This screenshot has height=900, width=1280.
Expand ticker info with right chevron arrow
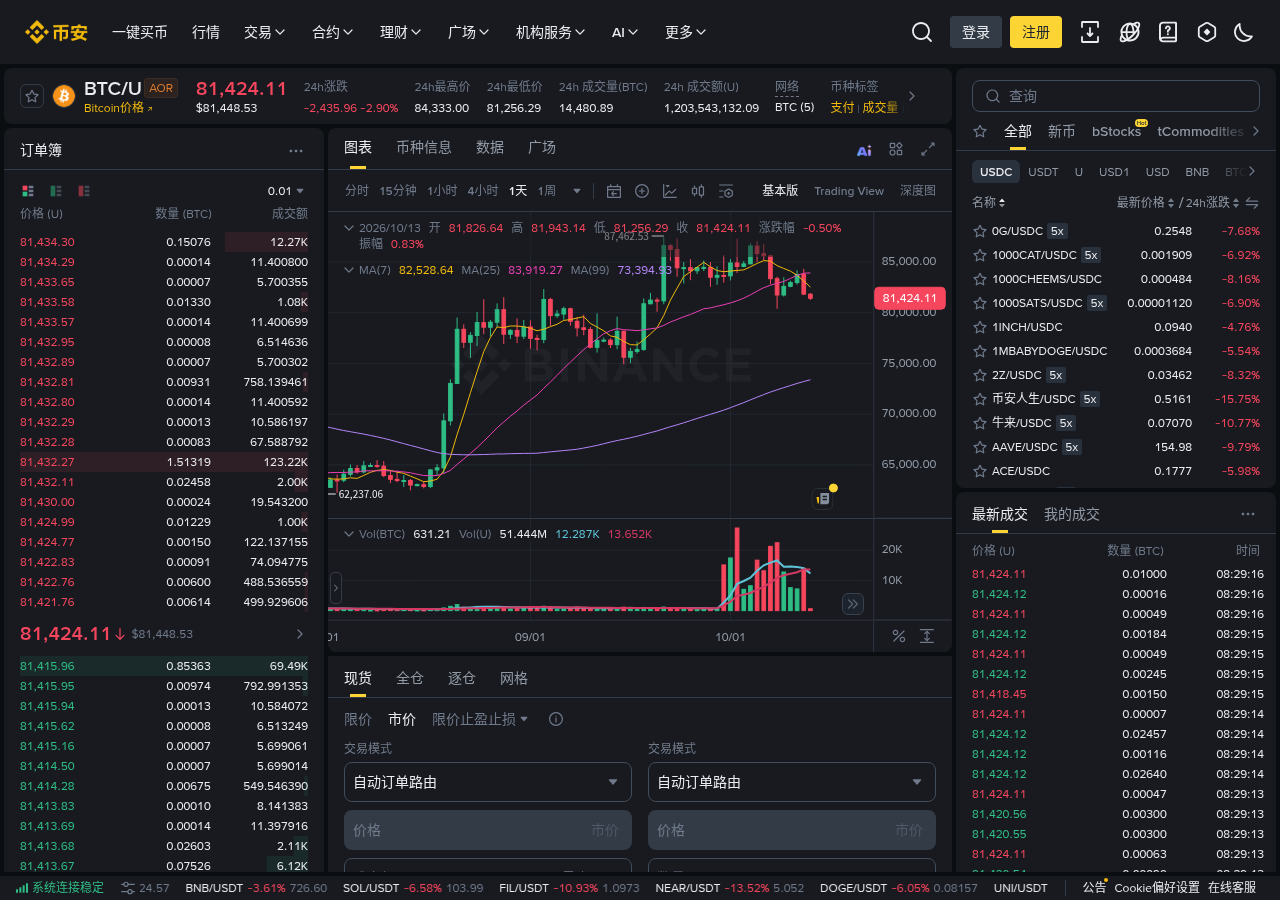point(912,96)
